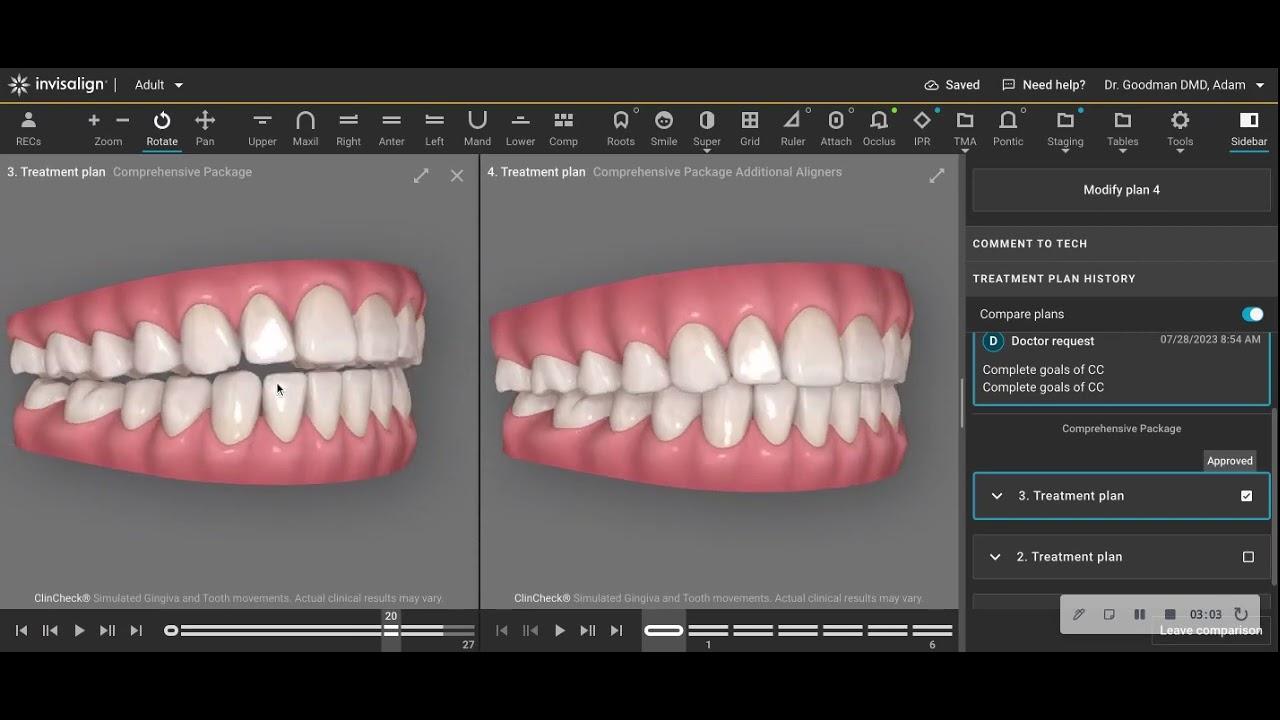
Task: Click the Modify plan 4 button
Action: pyautogui.click(x=1122, y=190)
